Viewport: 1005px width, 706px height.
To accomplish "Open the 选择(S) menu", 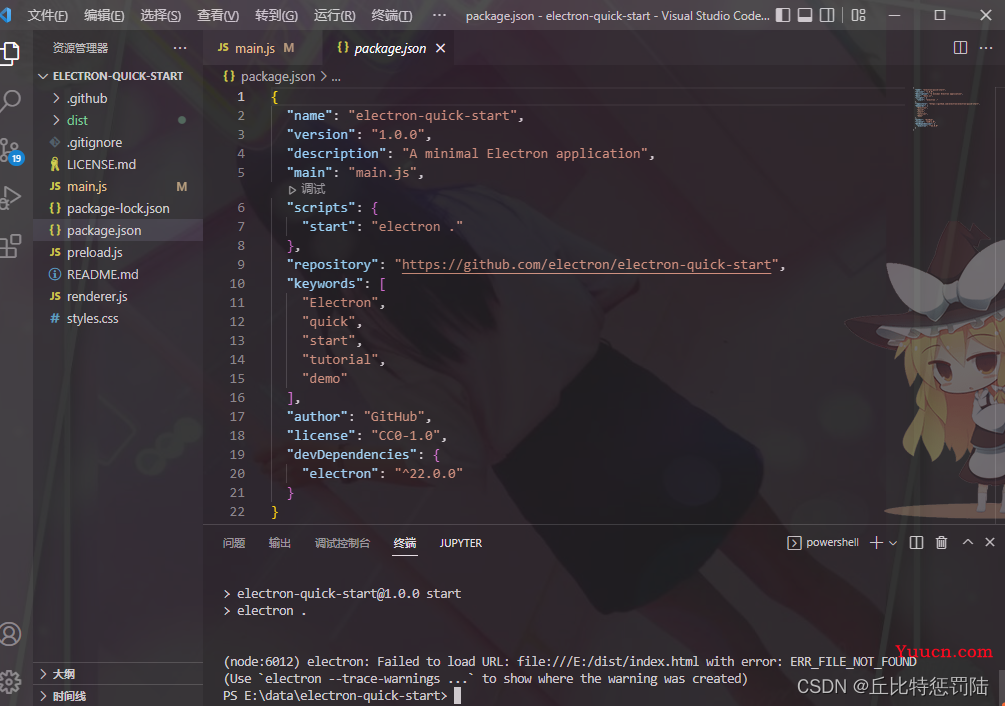I will click(160, 15).
